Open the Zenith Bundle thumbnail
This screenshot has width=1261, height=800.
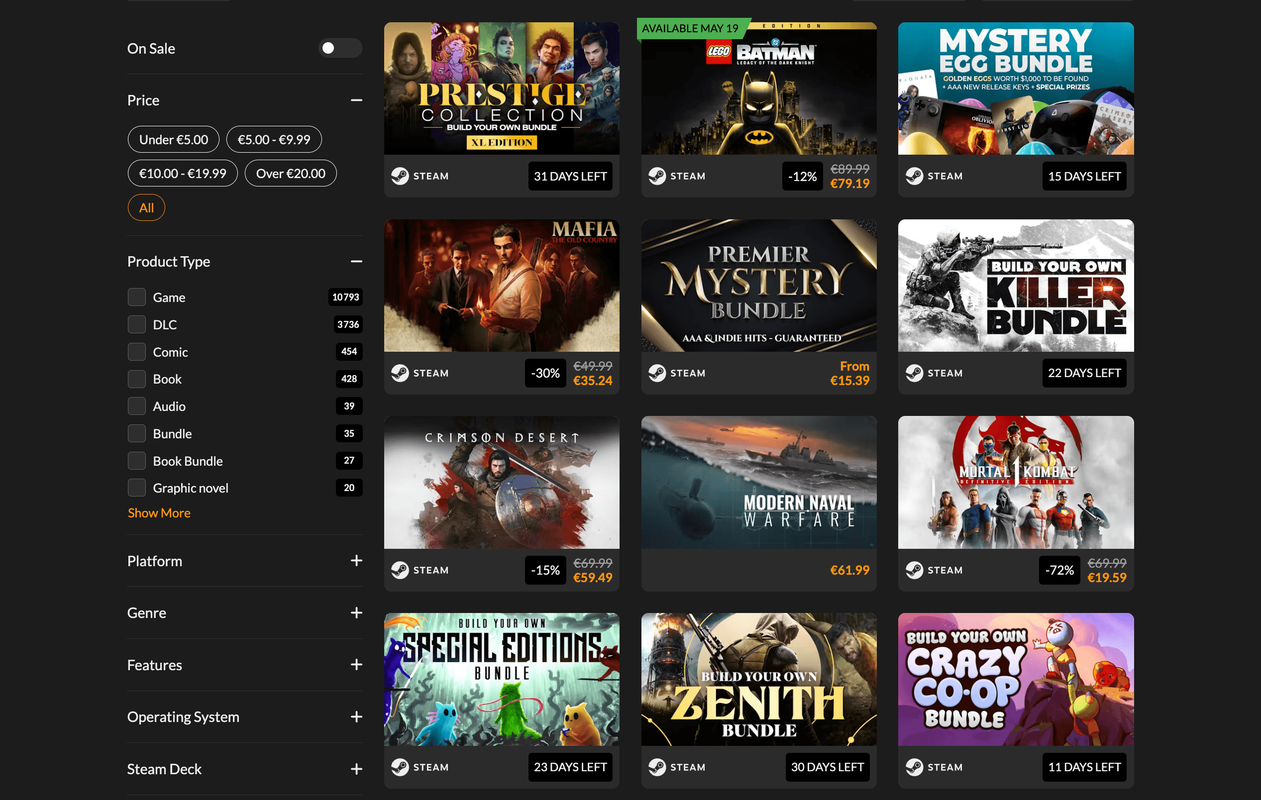759,679
